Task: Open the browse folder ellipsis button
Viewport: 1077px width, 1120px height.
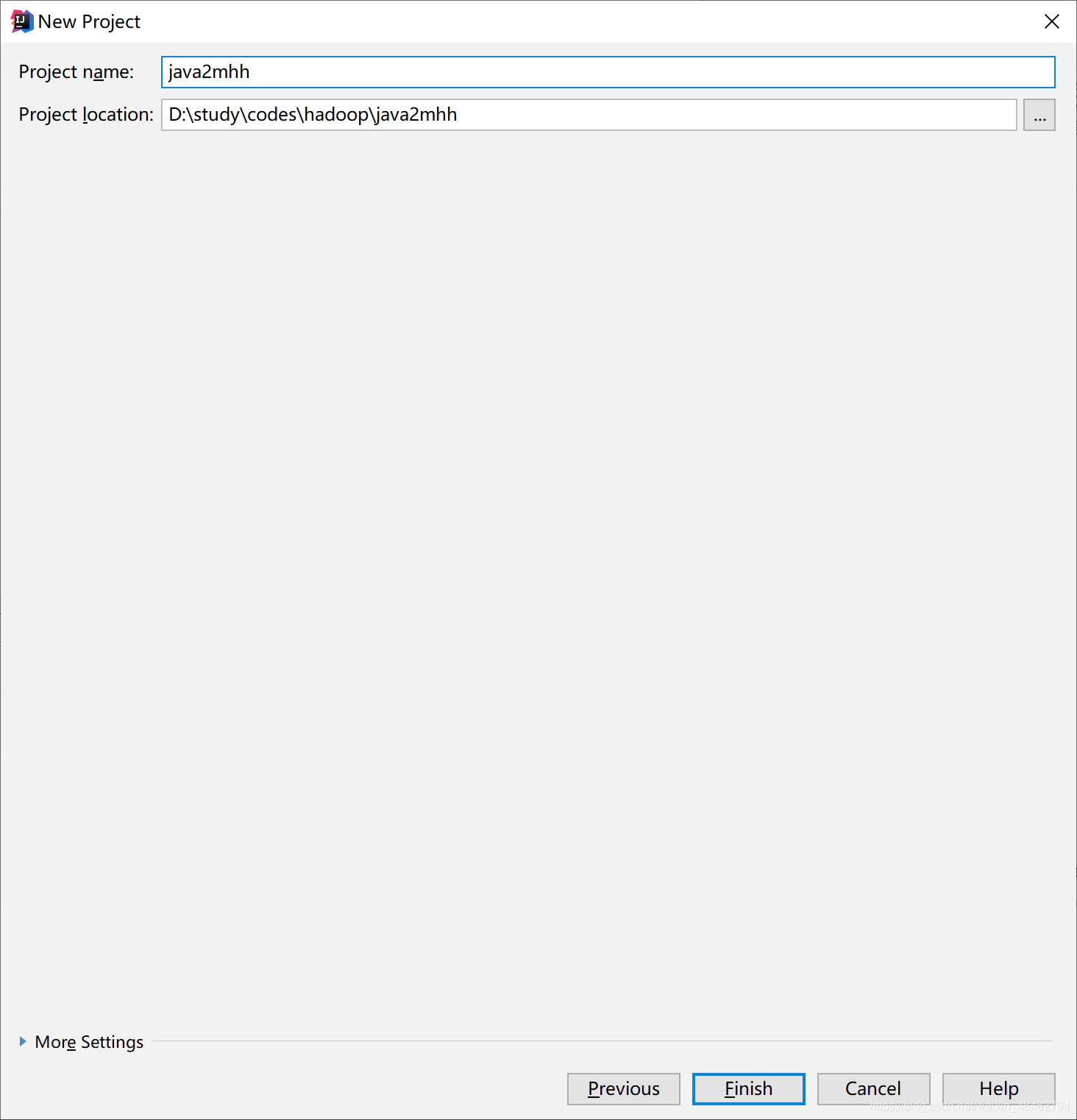Action: click(x=1039, y=115)
